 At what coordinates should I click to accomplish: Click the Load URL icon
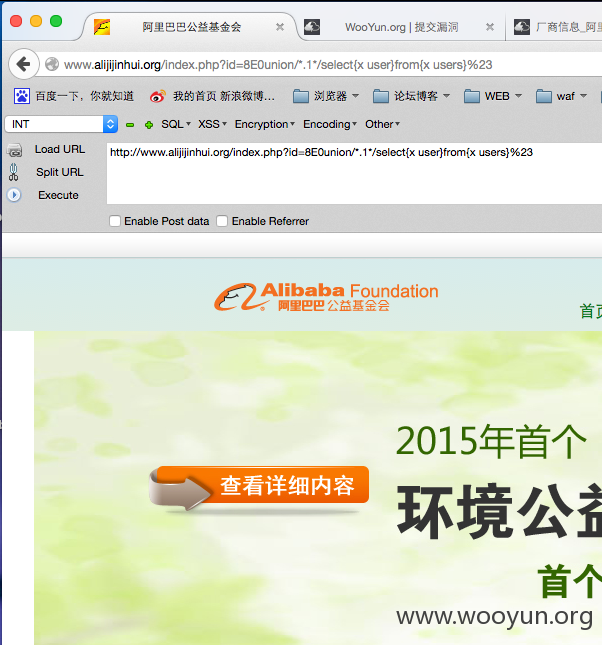15,150
